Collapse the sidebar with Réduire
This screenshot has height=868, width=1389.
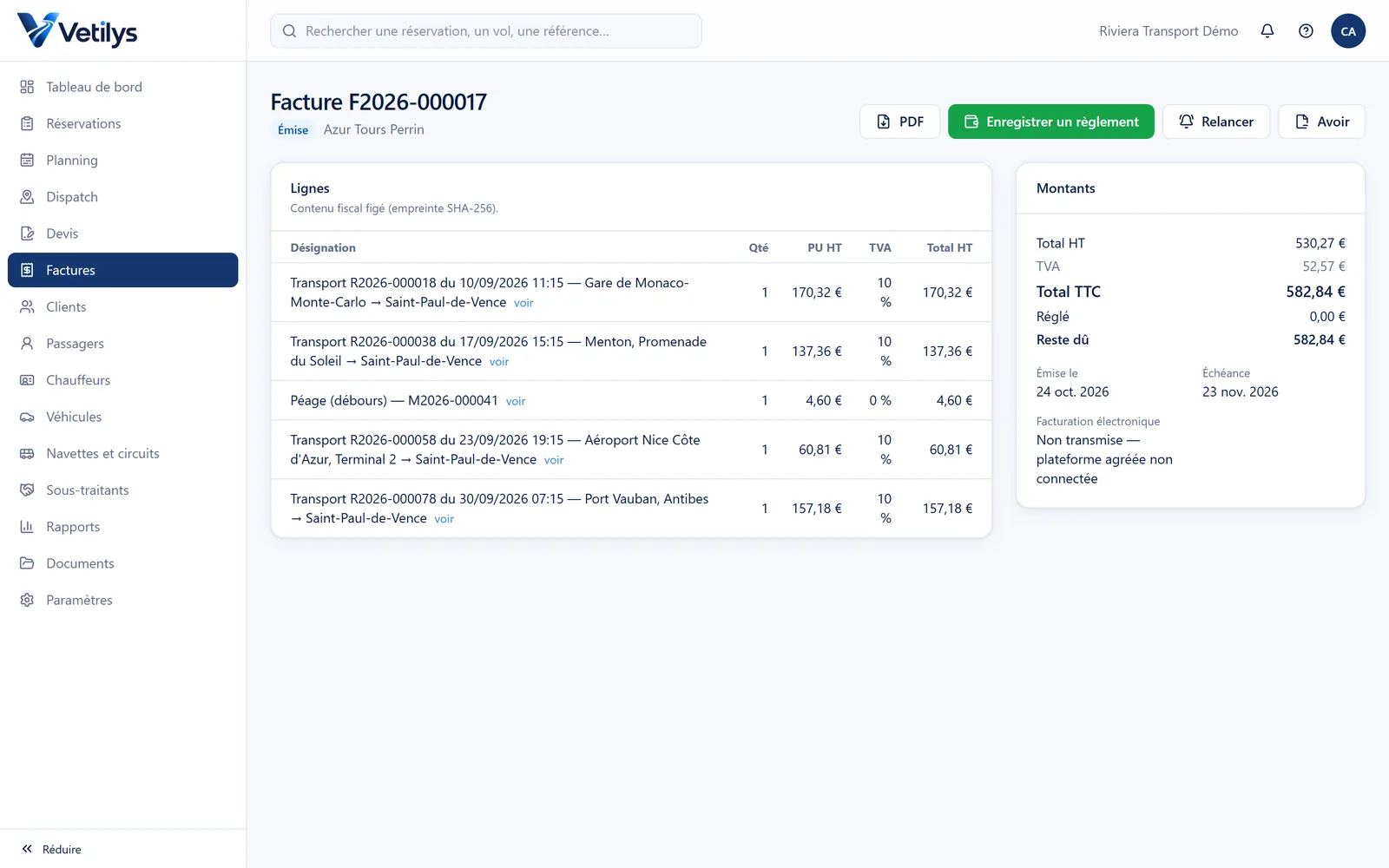(52, 849)
